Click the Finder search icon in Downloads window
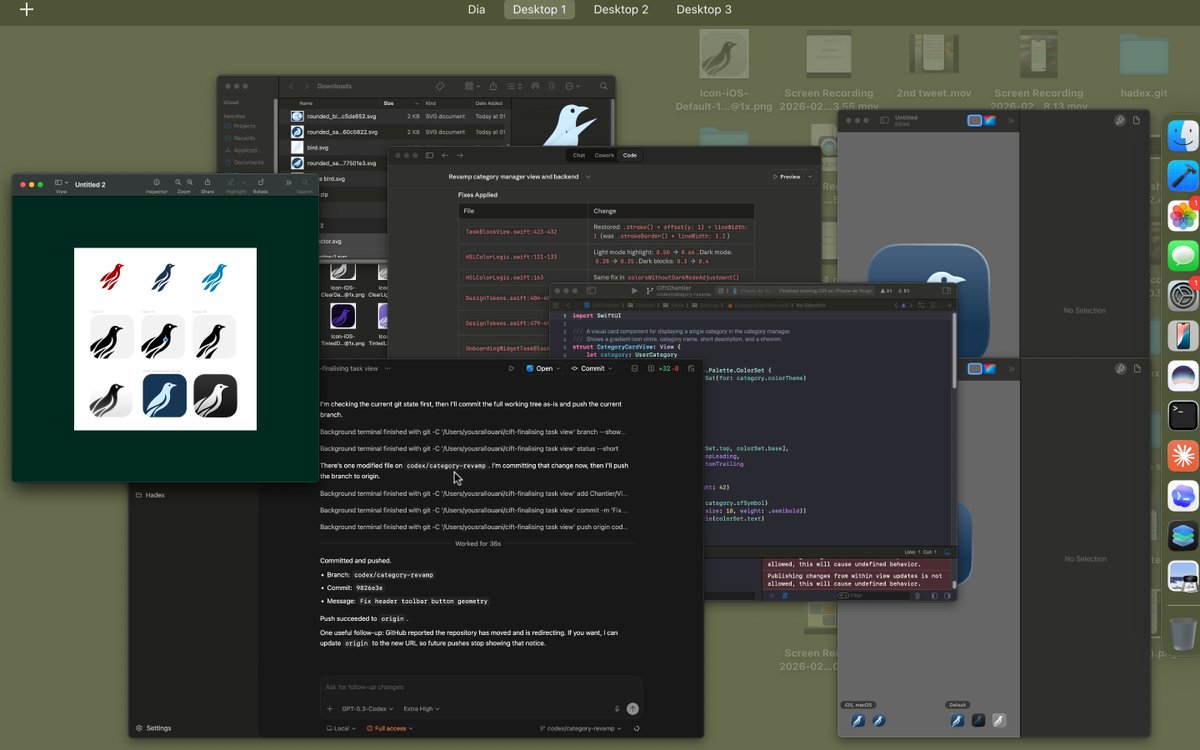Image resolution: width=1200 pixels, height=750 pixels. [x=604, y=86]
